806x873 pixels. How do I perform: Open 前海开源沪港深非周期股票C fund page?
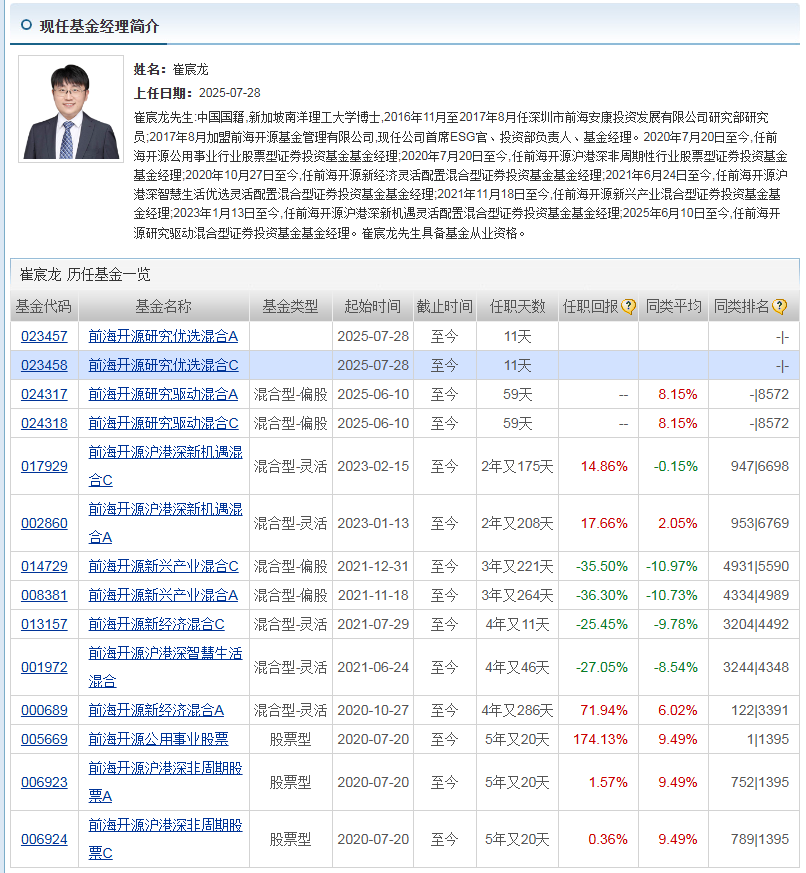point(165,839)
